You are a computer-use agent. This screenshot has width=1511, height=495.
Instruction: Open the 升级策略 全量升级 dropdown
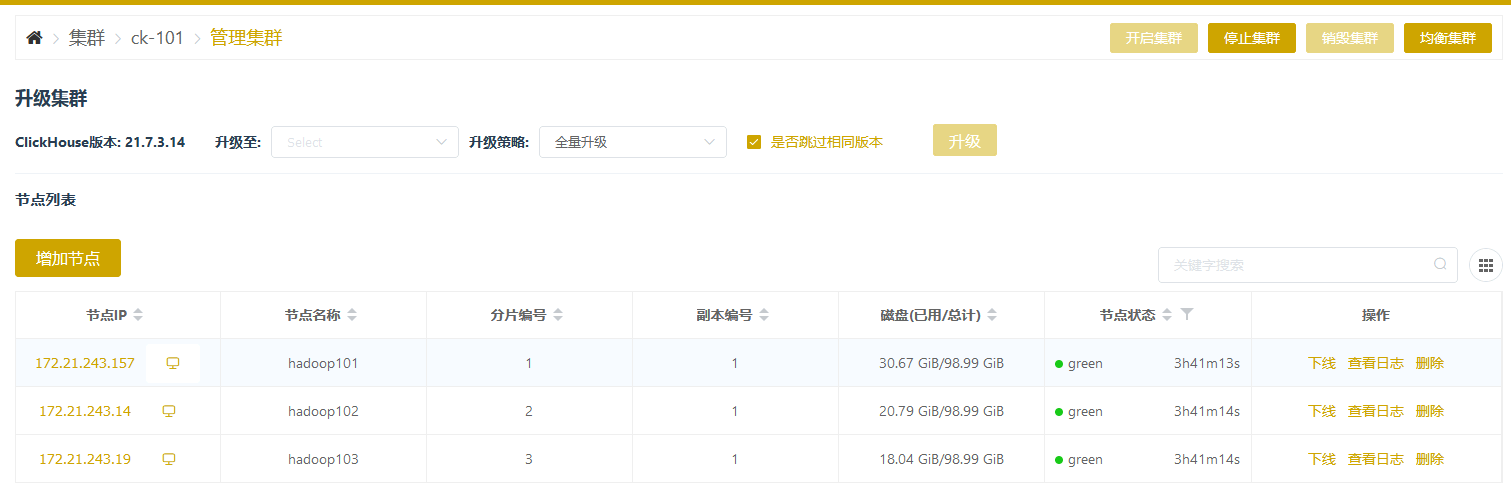pos(633,142)
